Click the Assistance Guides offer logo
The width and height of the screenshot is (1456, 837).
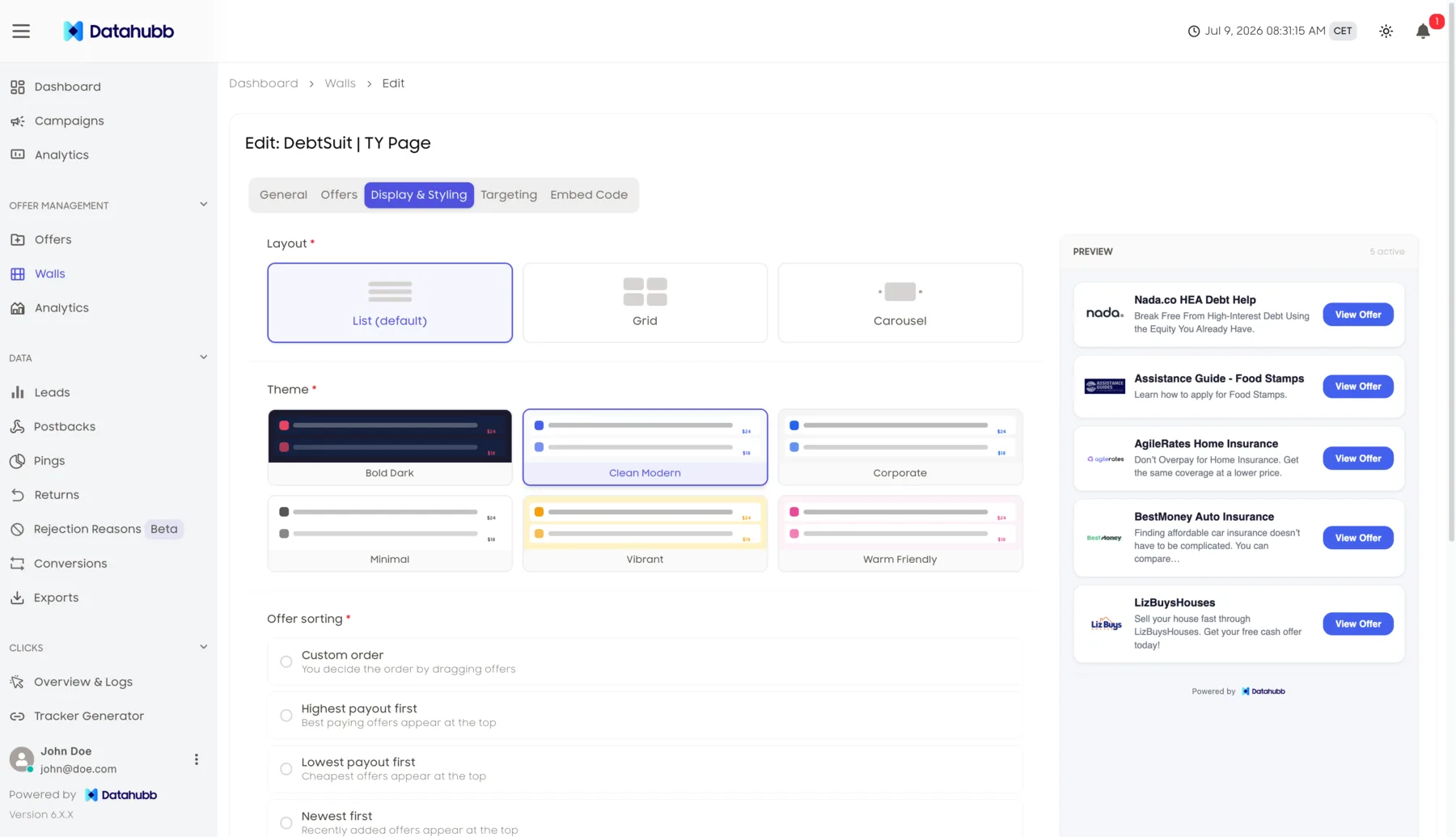coord(1105,387)
